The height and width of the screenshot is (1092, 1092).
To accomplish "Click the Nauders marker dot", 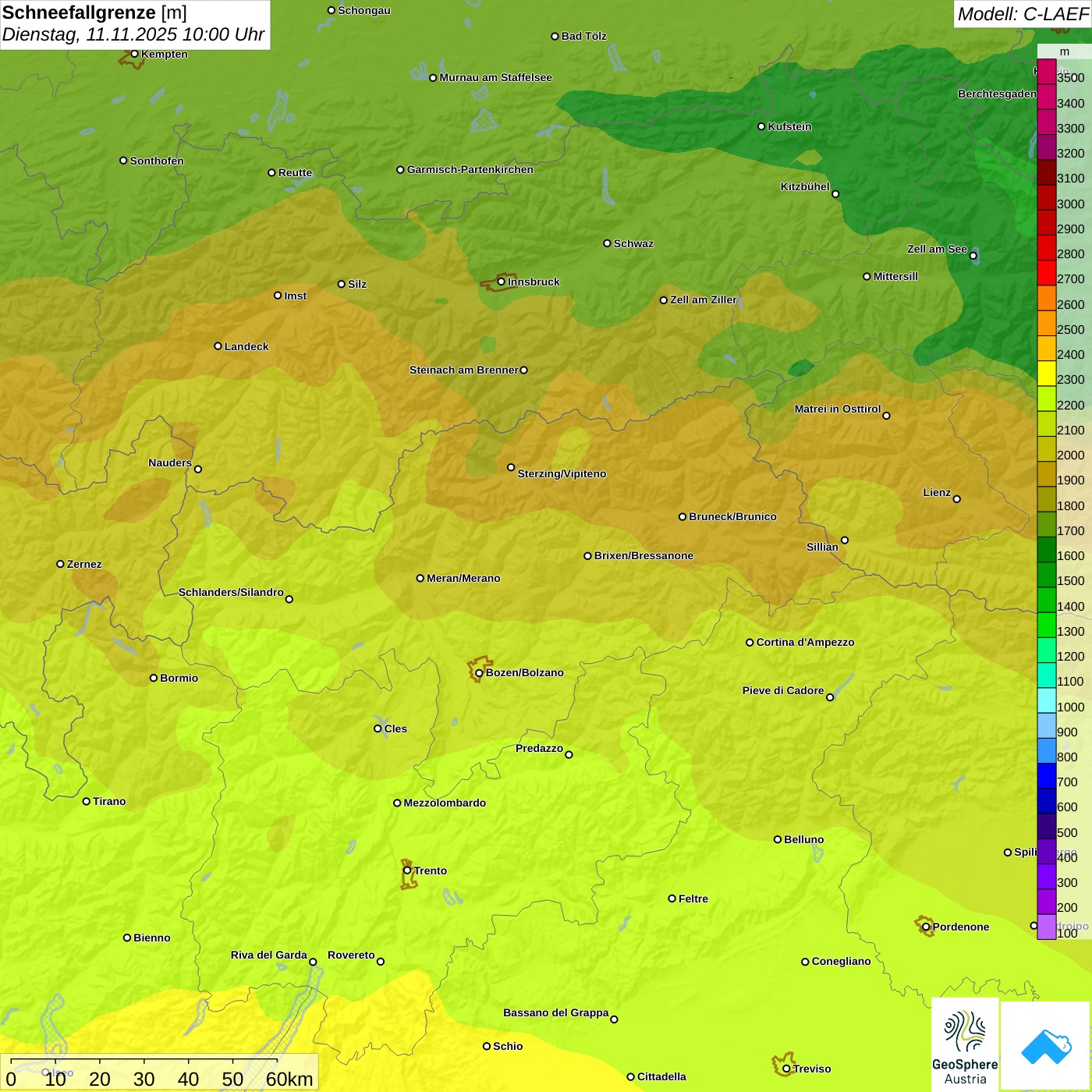I will coord(198,470).
